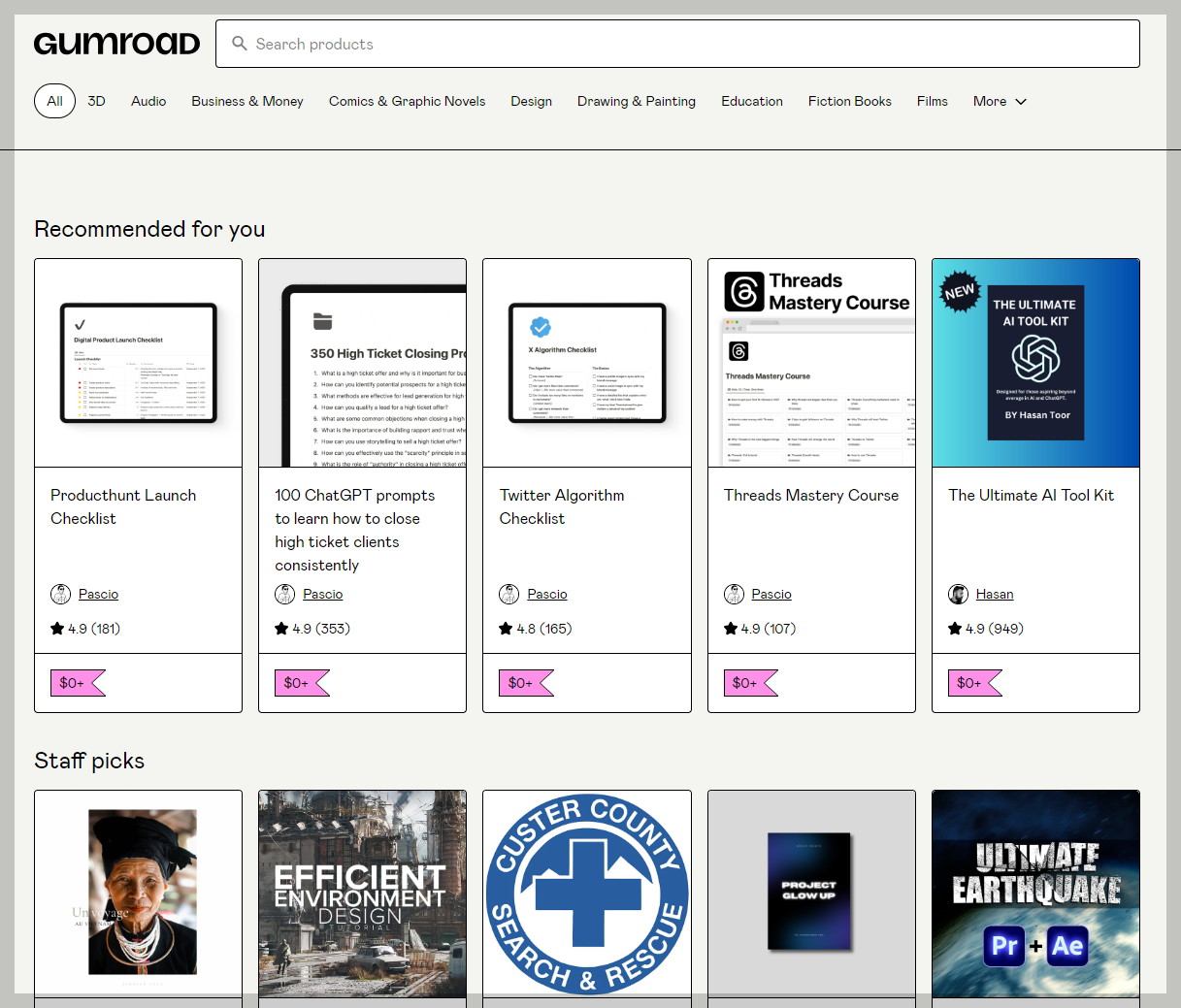Image resolution: width=1181 pixels, height=1008 pixels.
Task: Open Comics & Graphic Novels category
Action: 407,101
